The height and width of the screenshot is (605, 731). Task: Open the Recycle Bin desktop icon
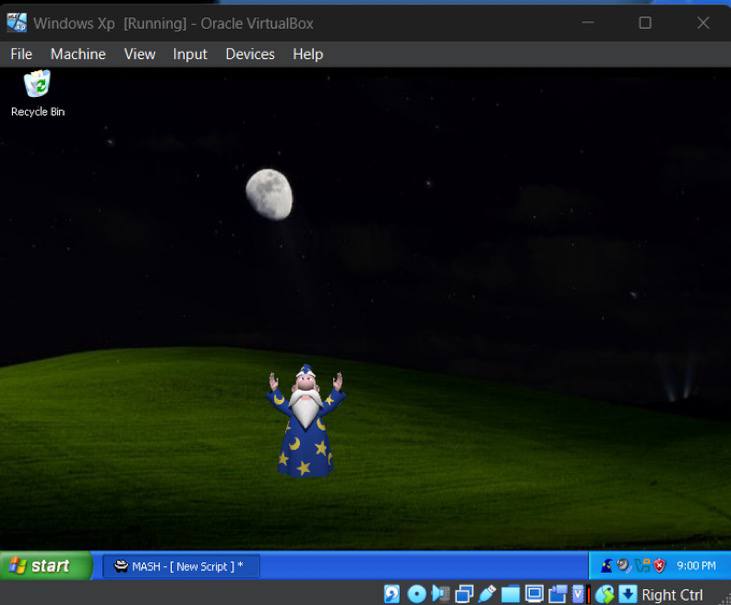tap(37, 93)
